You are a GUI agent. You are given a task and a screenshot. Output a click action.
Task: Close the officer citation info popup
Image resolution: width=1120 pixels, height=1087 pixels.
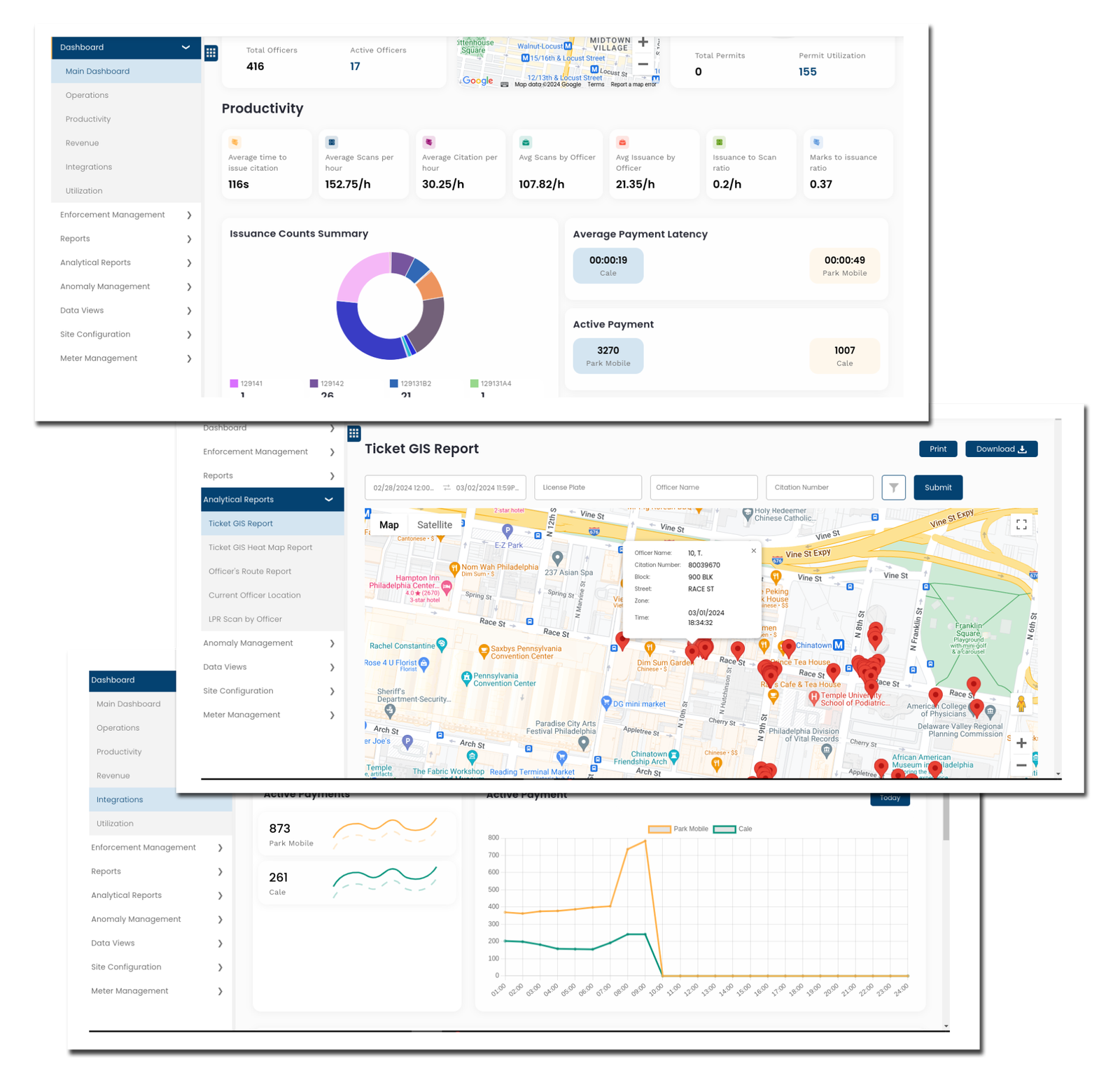tap(753, 551)
